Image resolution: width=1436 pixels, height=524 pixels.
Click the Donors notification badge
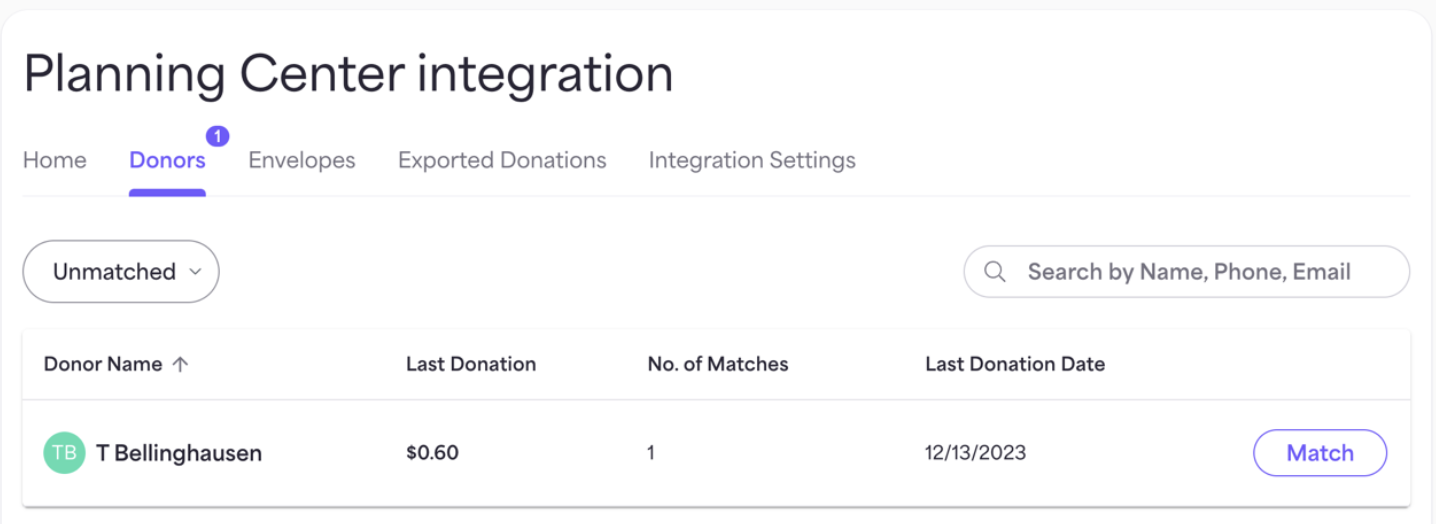pos(218,135)
